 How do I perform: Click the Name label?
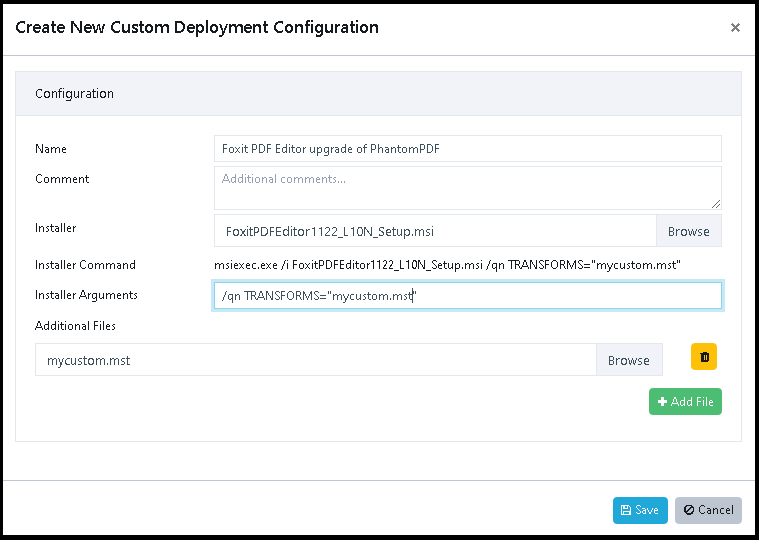tap(51, 149)
